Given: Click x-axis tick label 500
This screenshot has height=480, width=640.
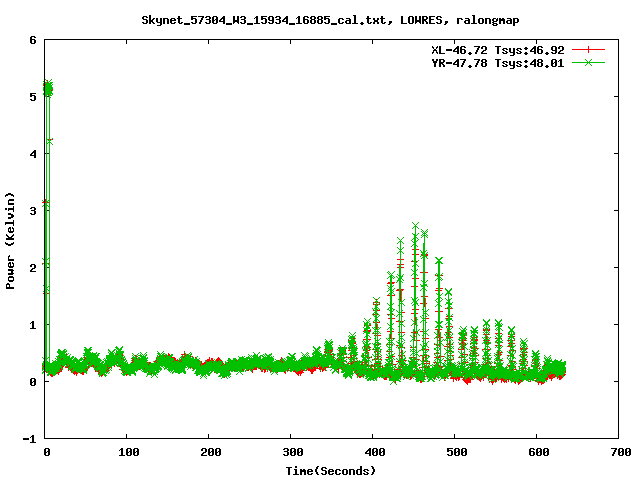Looking at the screenshot, I should click(x=457, y=452).
